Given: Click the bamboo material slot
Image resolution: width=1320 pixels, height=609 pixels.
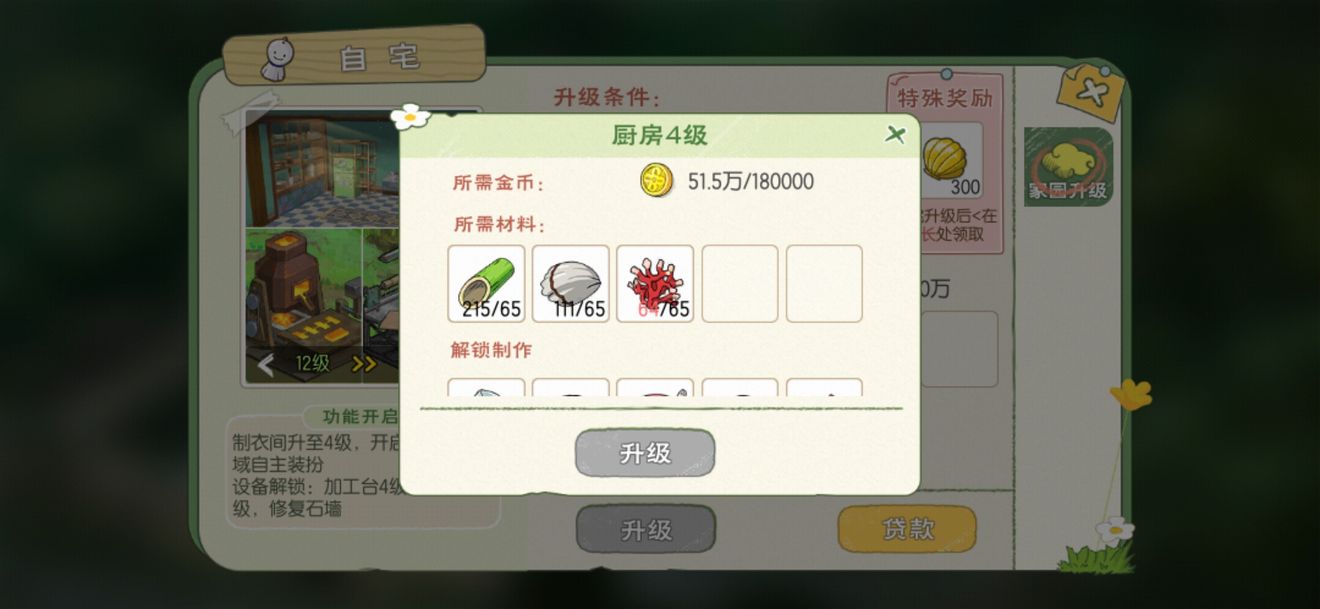Looking at the screenshot, I should tap(486, 284).
